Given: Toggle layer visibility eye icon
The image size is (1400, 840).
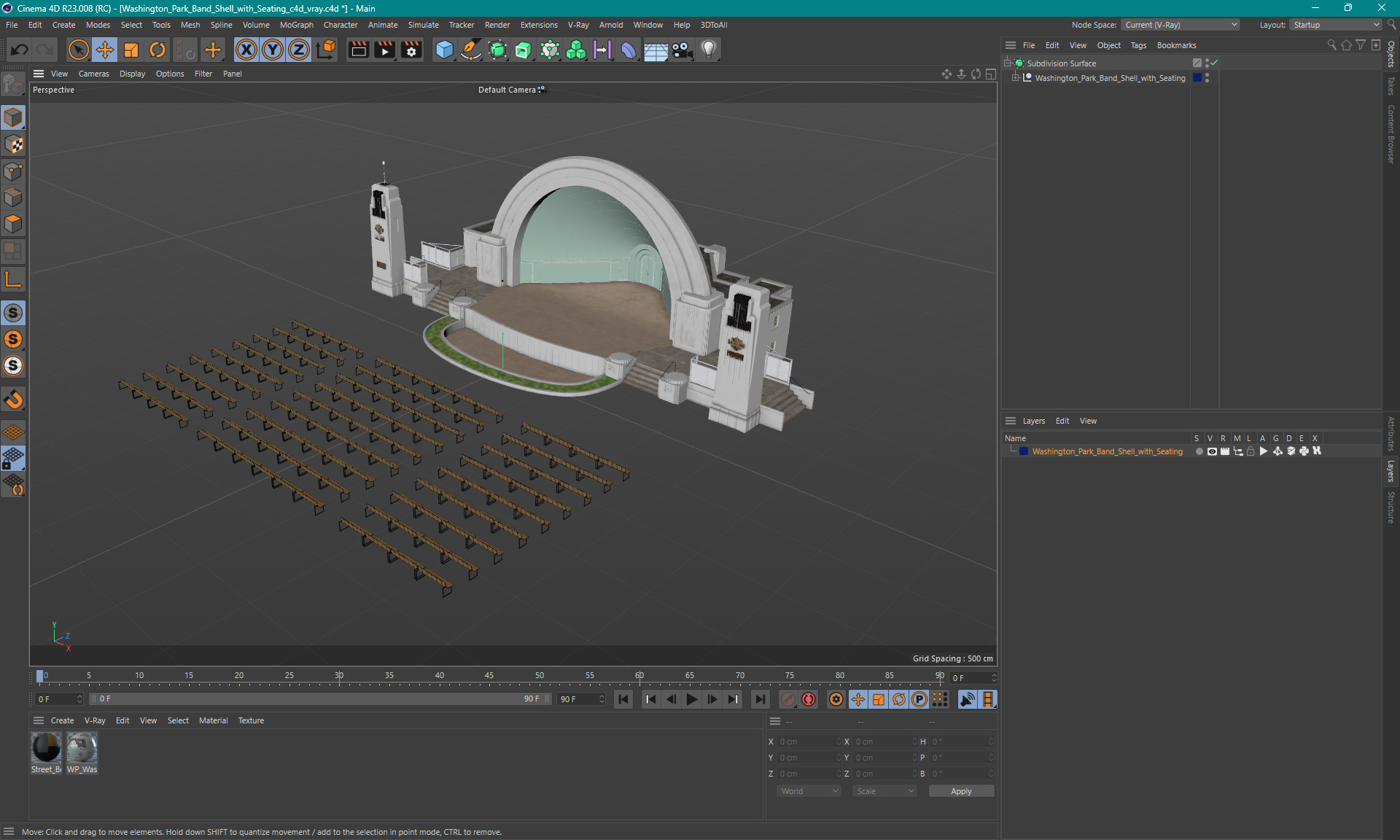Looking at the screenshot, I should click(x=1212, y=451).
